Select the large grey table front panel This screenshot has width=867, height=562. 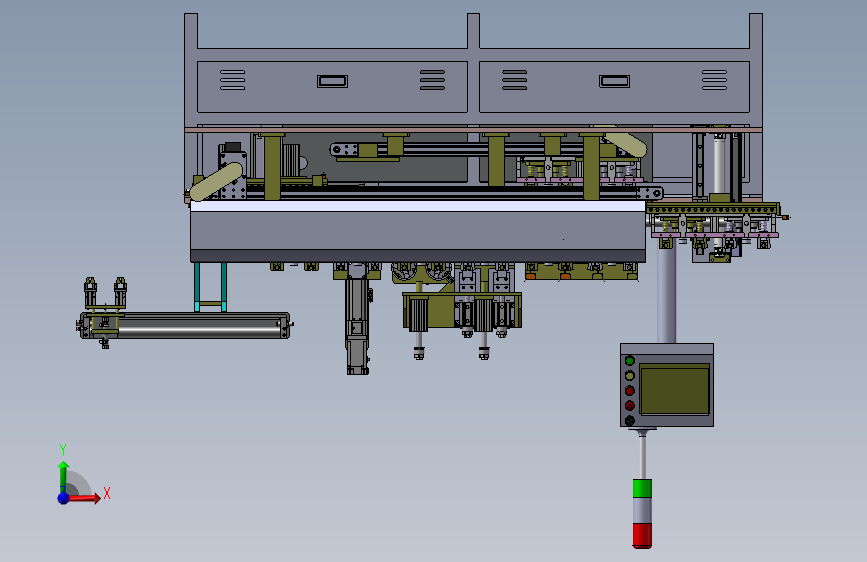418,231
